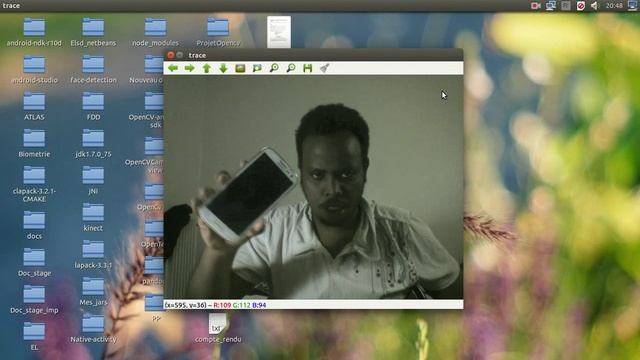This screenshot has width=640, height=360.
Task: Select the ProjetOpencv folder
Action: (x=218, y=32)
